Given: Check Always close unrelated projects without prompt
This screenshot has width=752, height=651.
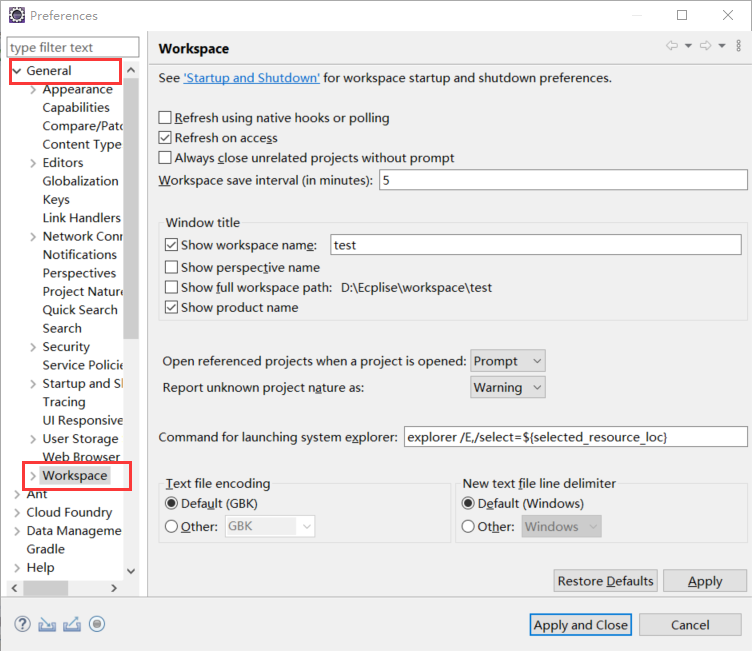Looking at the screenshot, I should pos(165,158).
